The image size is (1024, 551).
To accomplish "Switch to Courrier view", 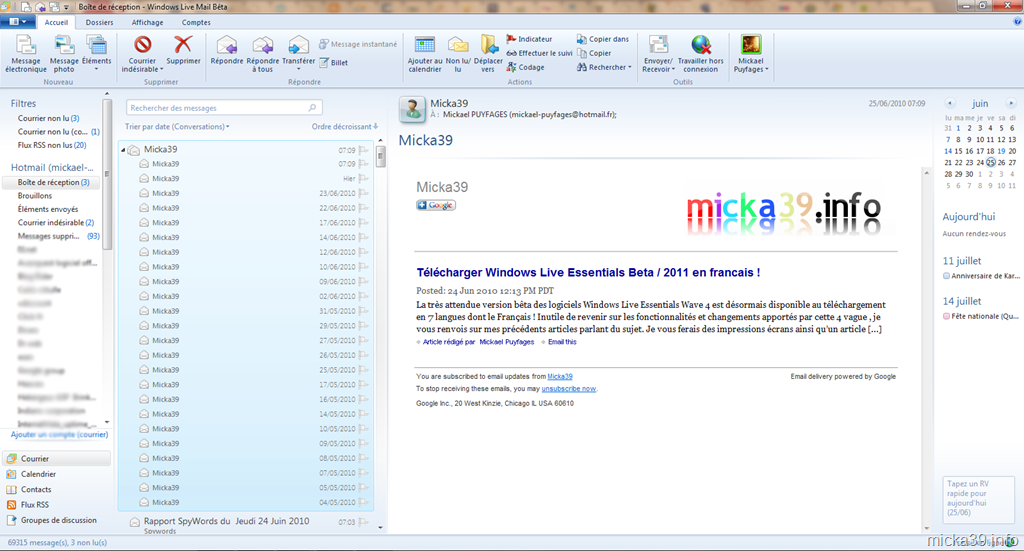I will tap(57, 459).
